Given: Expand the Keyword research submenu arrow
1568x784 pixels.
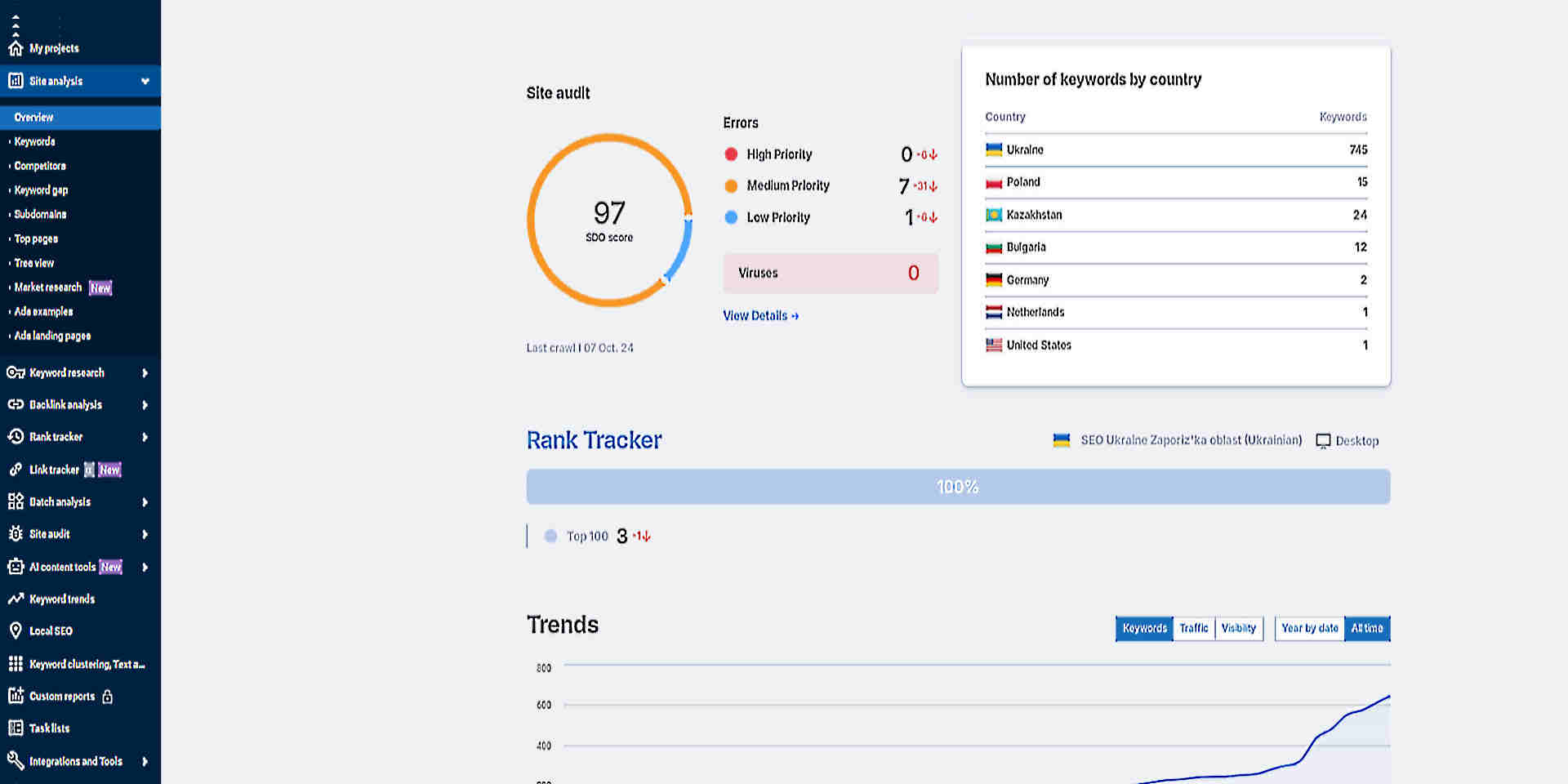Looking at the screenshot, I should point(145,372).
